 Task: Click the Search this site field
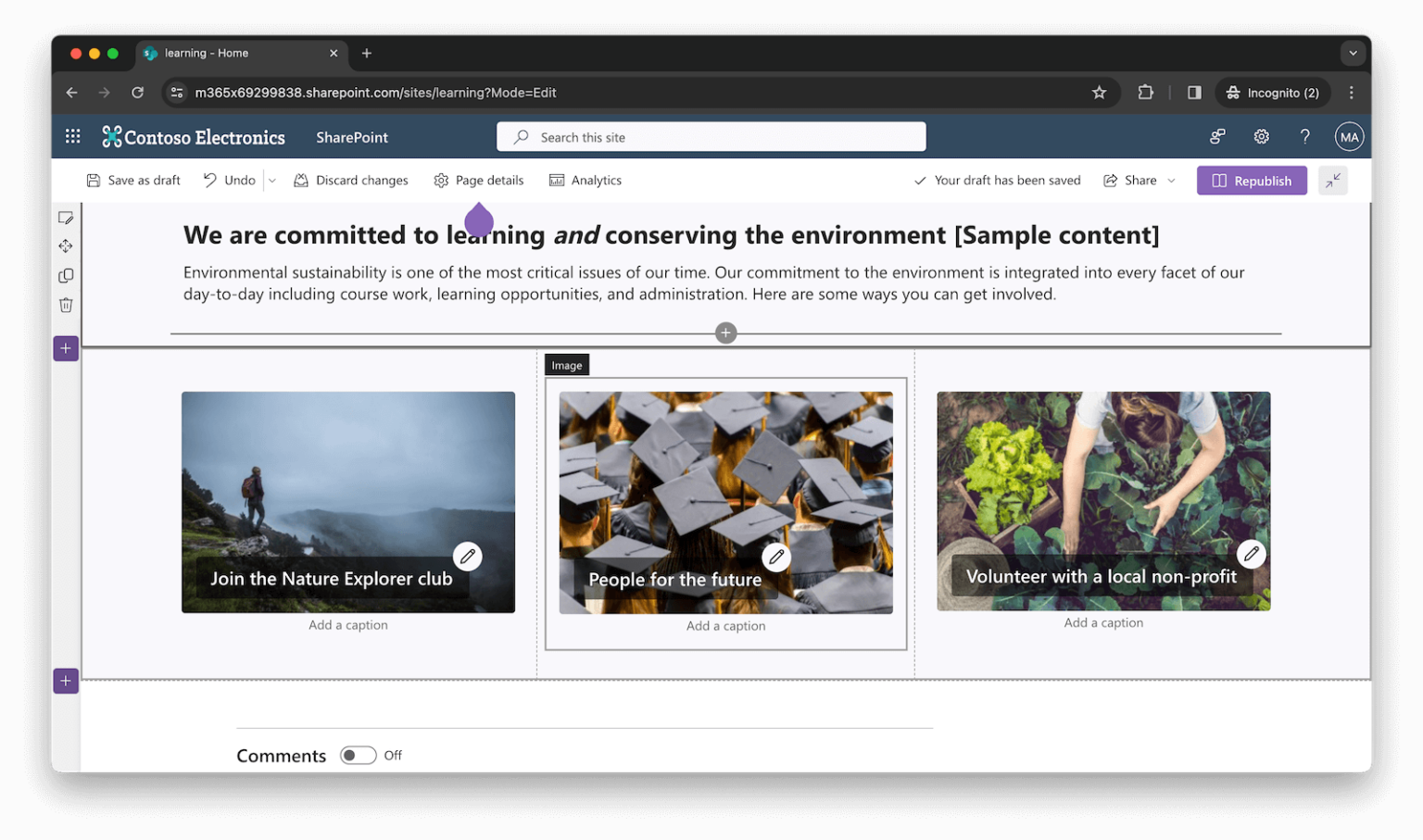(x=711, y=137)
